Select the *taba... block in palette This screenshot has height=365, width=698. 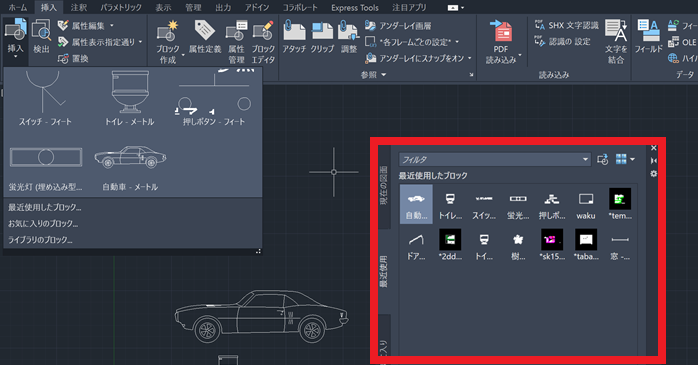tap(586, 246)
